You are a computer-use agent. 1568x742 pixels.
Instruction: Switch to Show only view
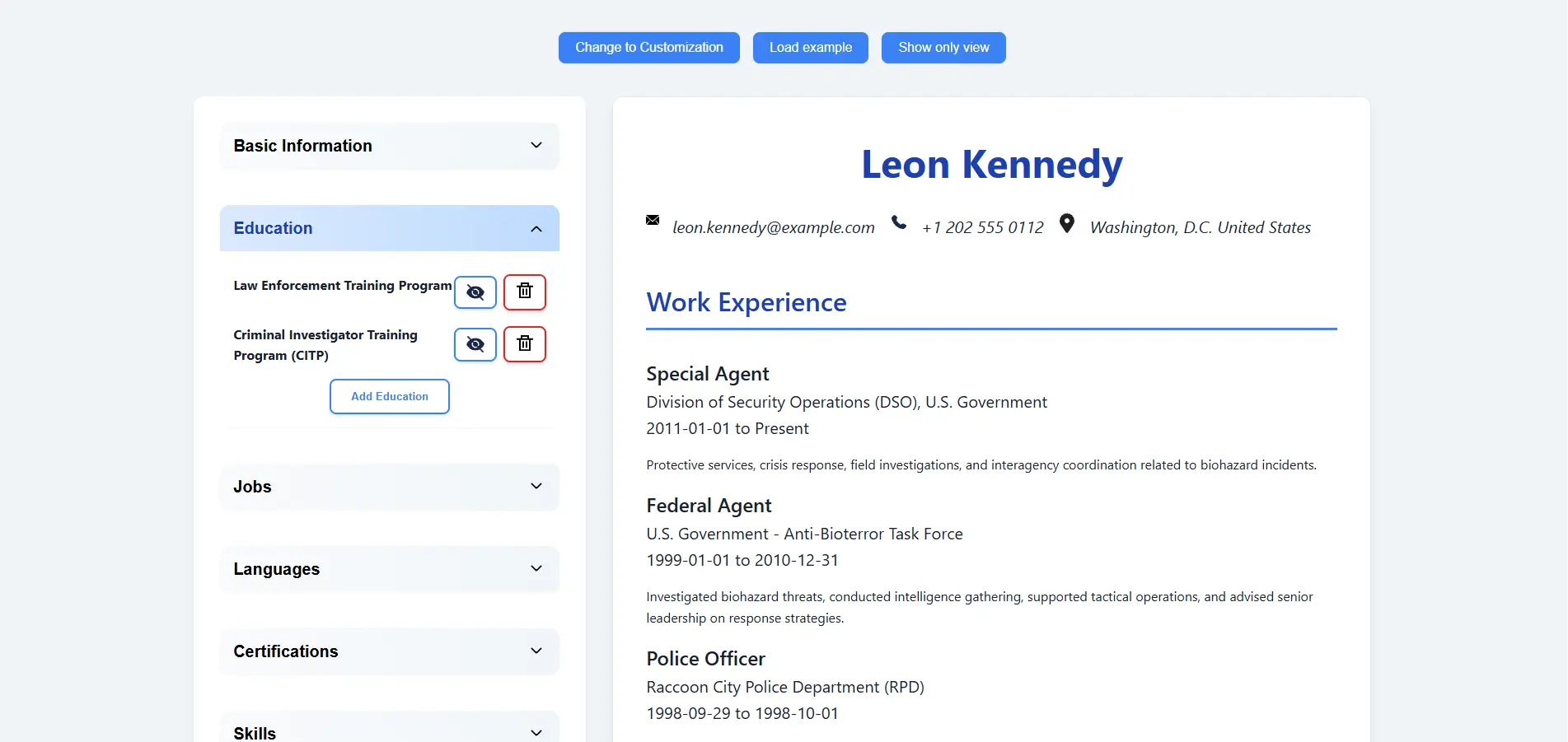(x=943, y=48)
